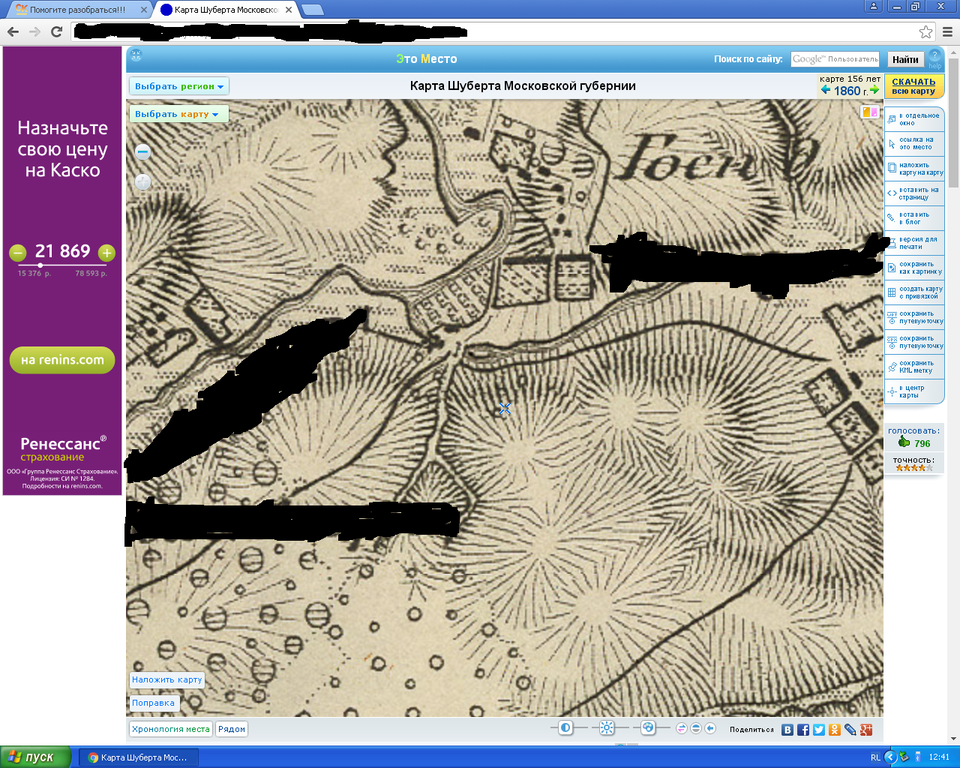Go to previous map year arrow
The image size is (960, 768).
[x=825, y=90]
